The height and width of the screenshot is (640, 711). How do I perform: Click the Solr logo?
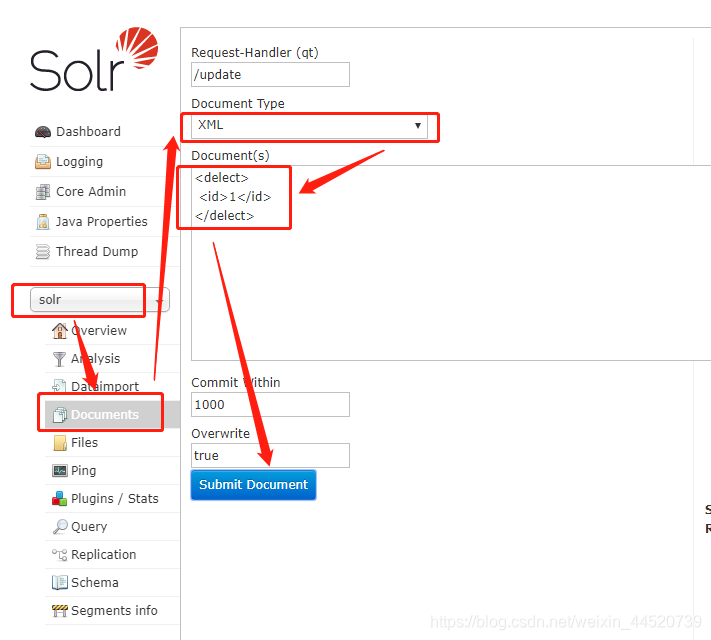point(94,59)
